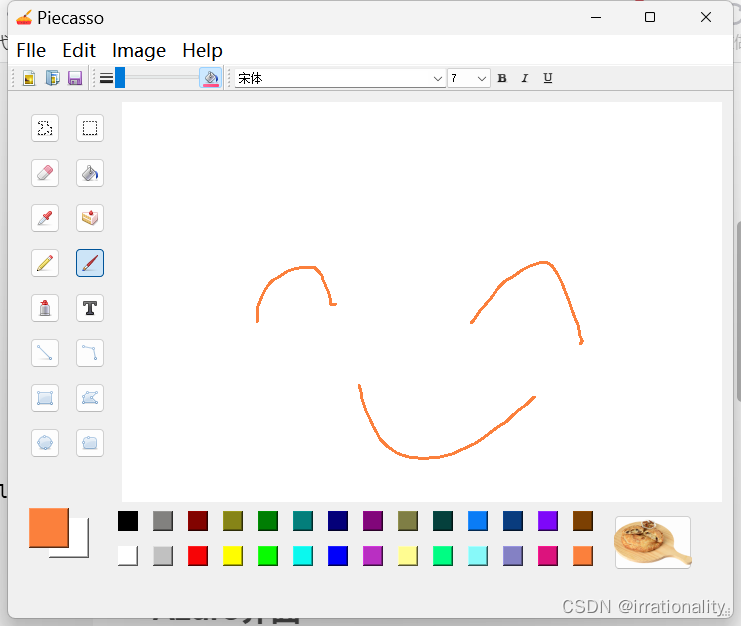Click the orange foreground color box

click(49, 528)
